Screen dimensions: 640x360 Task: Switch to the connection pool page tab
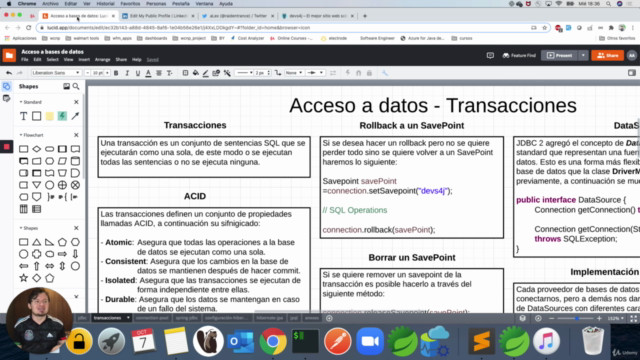(152, 318)
